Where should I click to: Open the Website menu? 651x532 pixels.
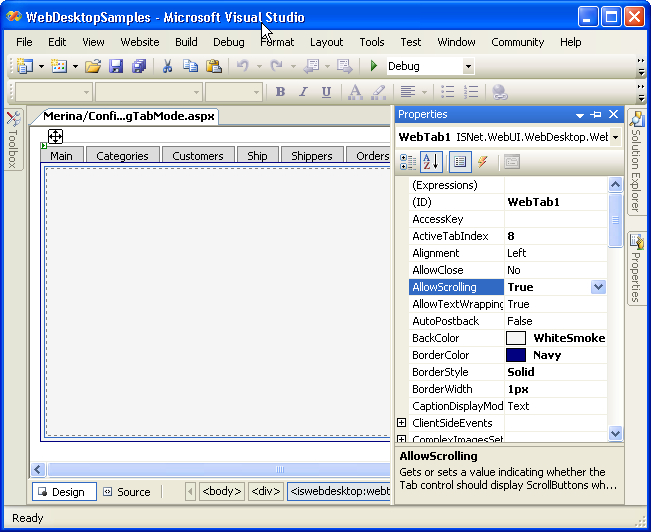[x=140, y=42]
